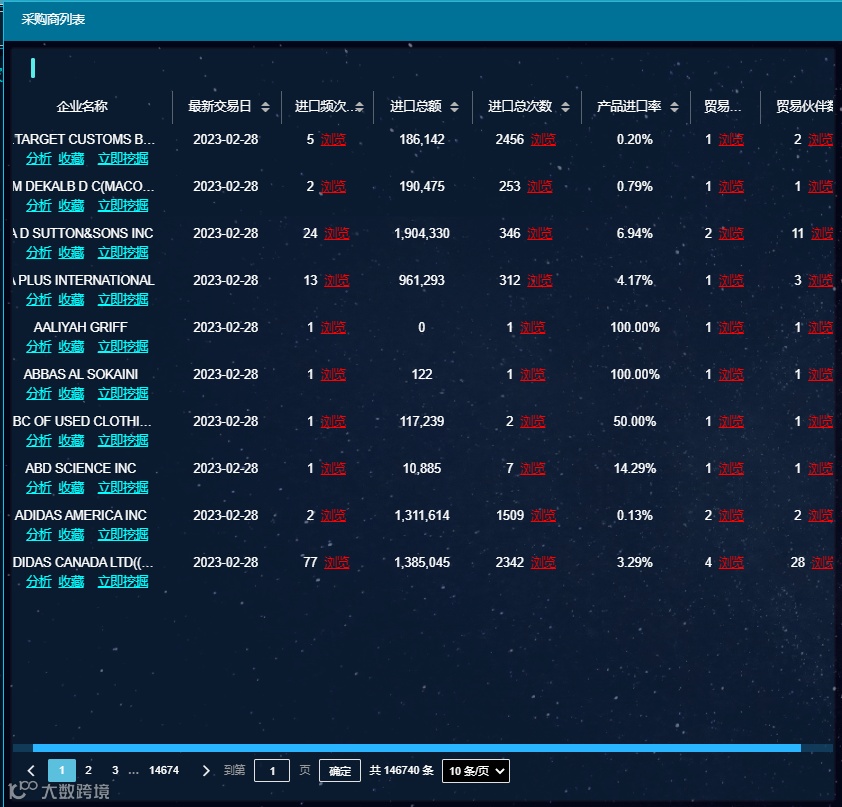Jump to last page 14674
Image resolution: width=842 pixels, height=807 pixels.
click(164, 770)
